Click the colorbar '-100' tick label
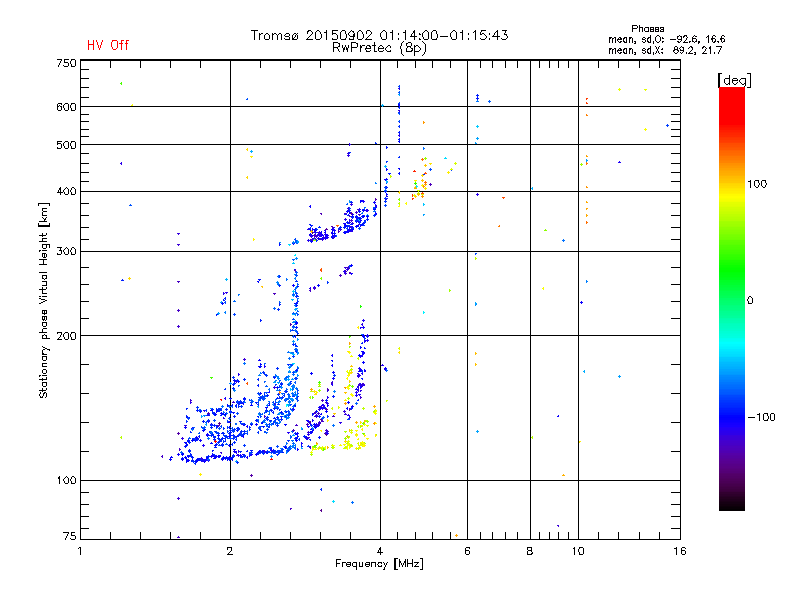Viewport: 800px width, 600px height. (x=761, y=417)
